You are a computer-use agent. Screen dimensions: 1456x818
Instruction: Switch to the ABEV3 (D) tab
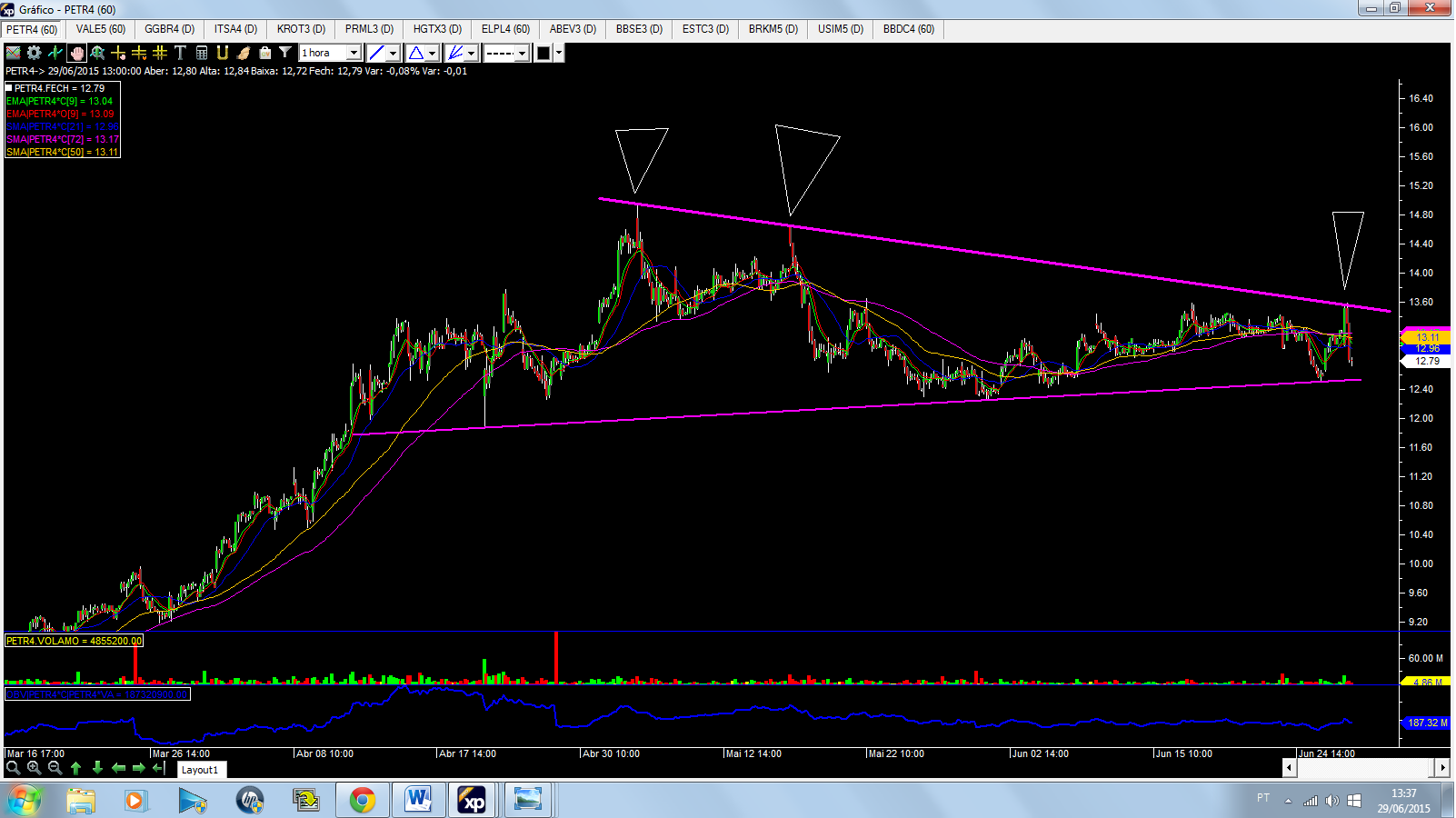click(x=573, y=29)
